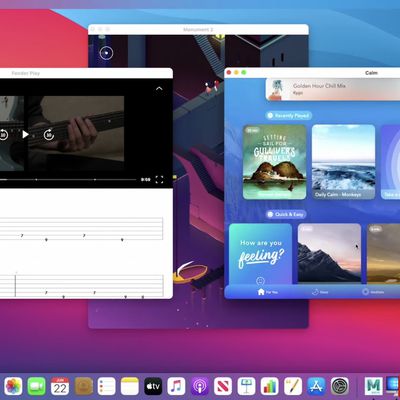Click the Monument 2 window title bar
This screenshot has height=400, width=400.
[198, 29]
